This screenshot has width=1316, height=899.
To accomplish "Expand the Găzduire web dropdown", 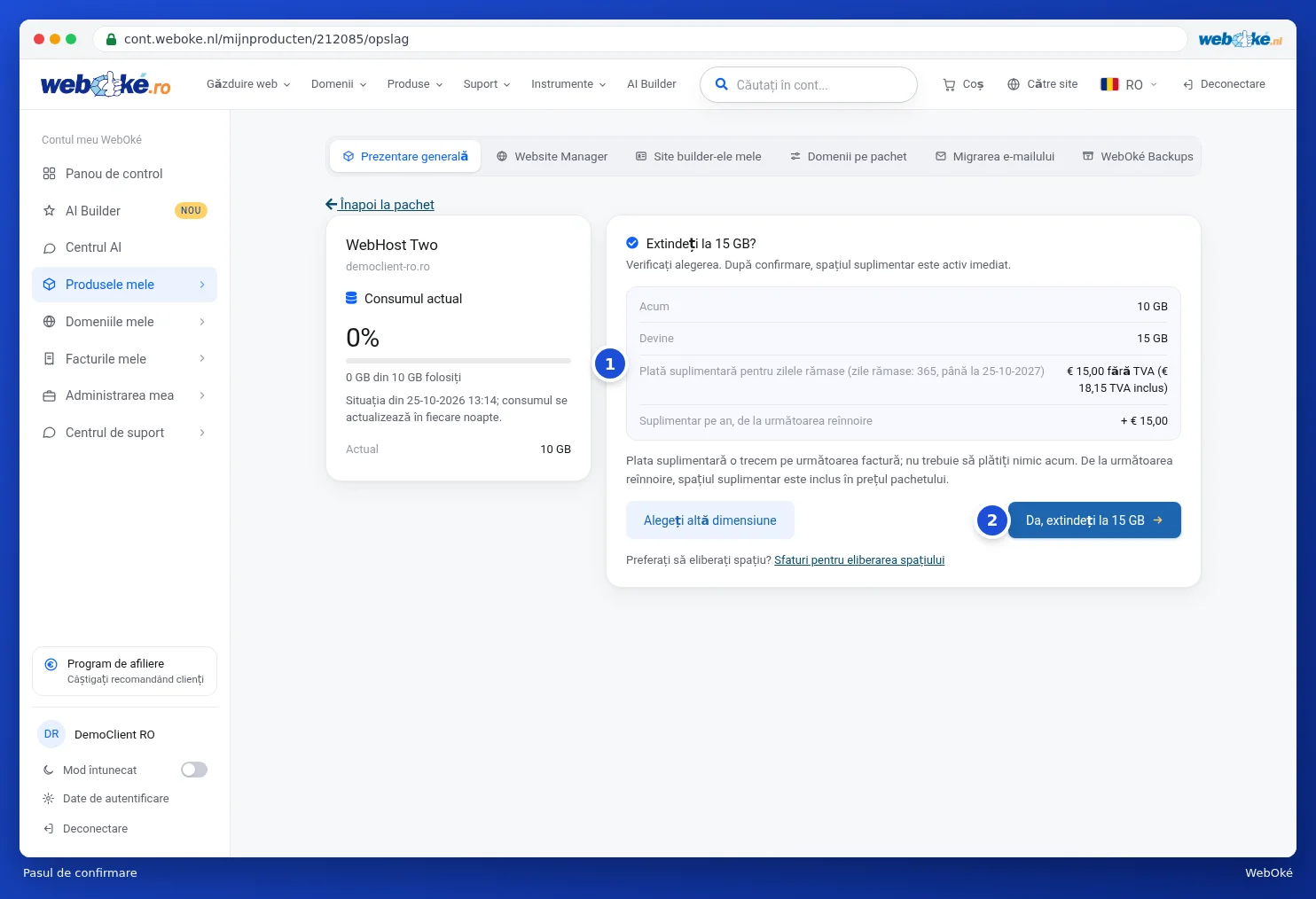I will [248, 84].
